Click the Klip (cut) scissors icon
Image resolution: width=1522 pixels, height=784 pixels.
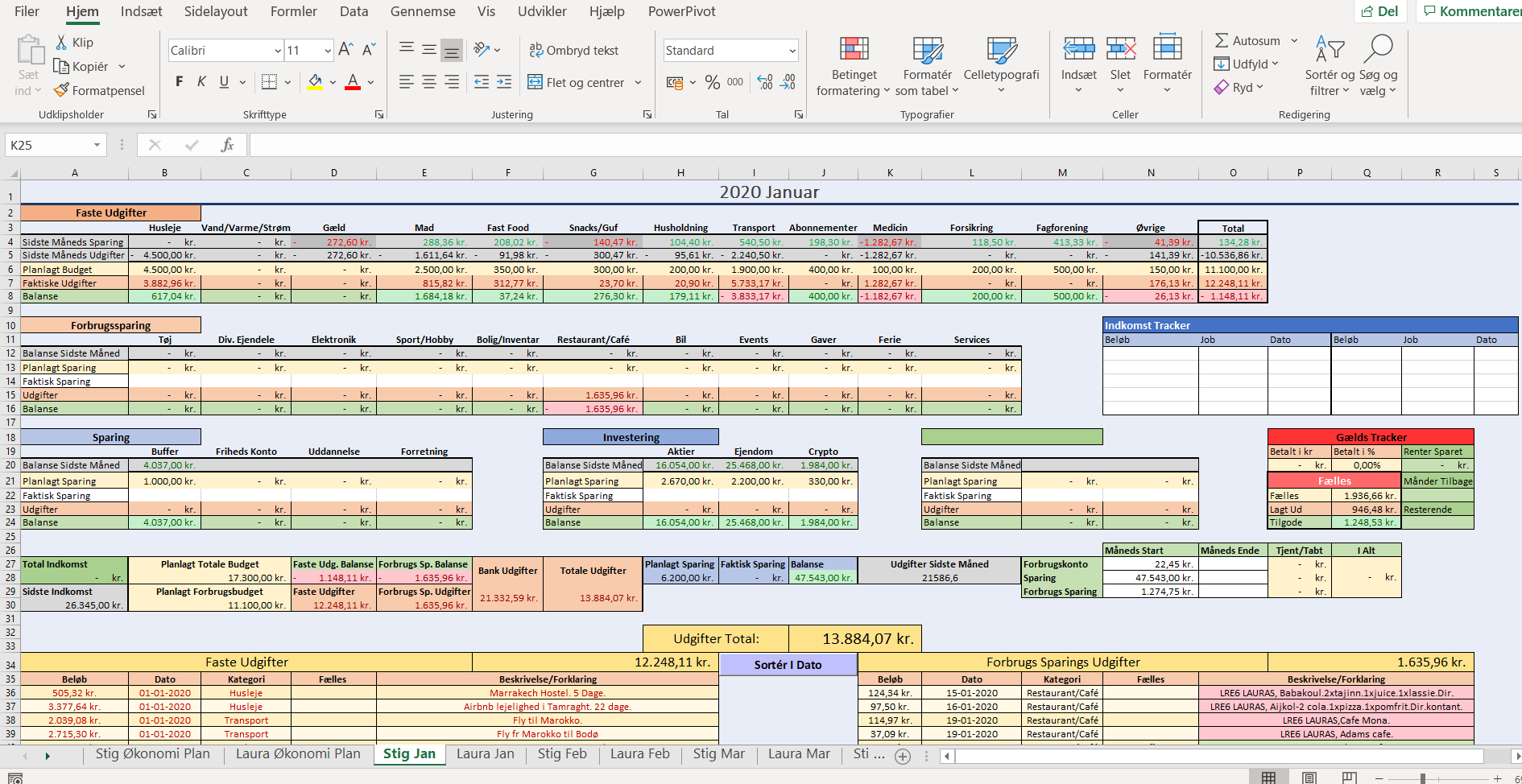[x=61, y=42]
